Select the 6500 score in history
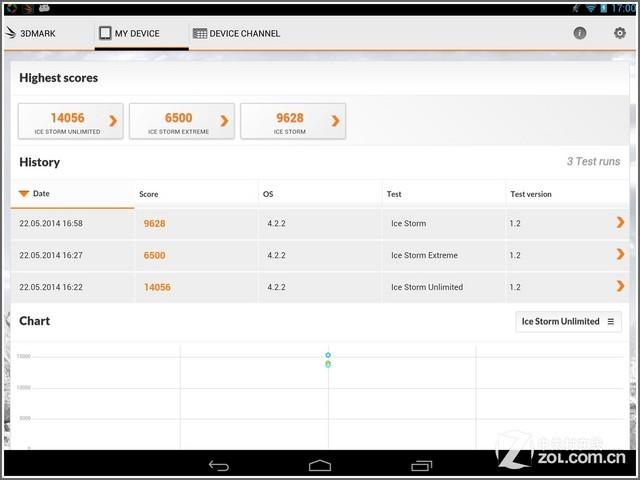This screenshot has width=640, height=480. pos(154,256)
